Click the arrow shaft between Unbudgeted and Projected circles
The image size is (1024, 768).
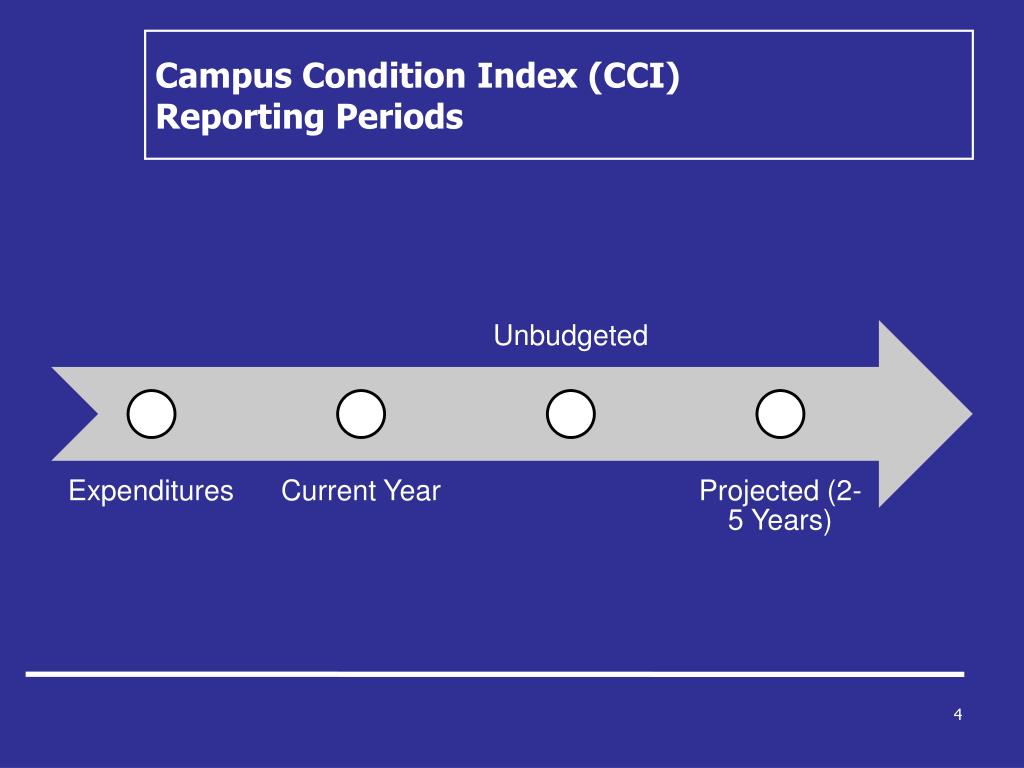(x=675, y=414)
